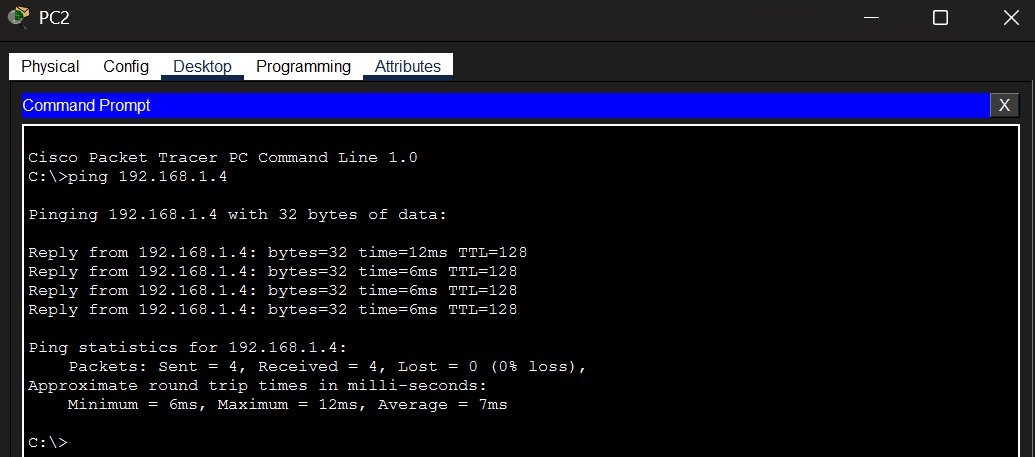Click the last C:\> prompt line
The width and height of the screenshot is (1035, 457).
pos(48,442)
